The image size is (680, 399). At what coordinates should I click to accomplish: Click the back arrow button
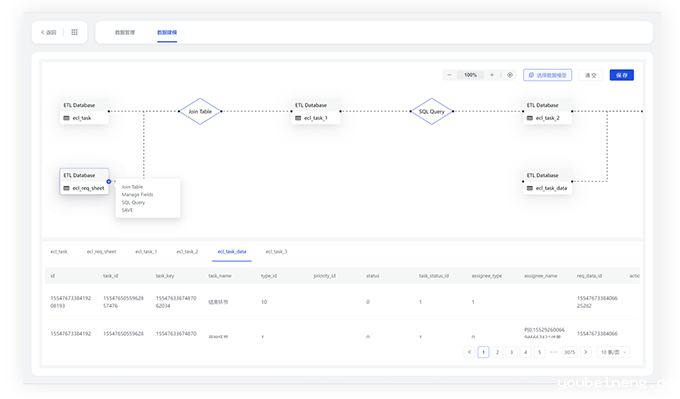pos(49,32)
